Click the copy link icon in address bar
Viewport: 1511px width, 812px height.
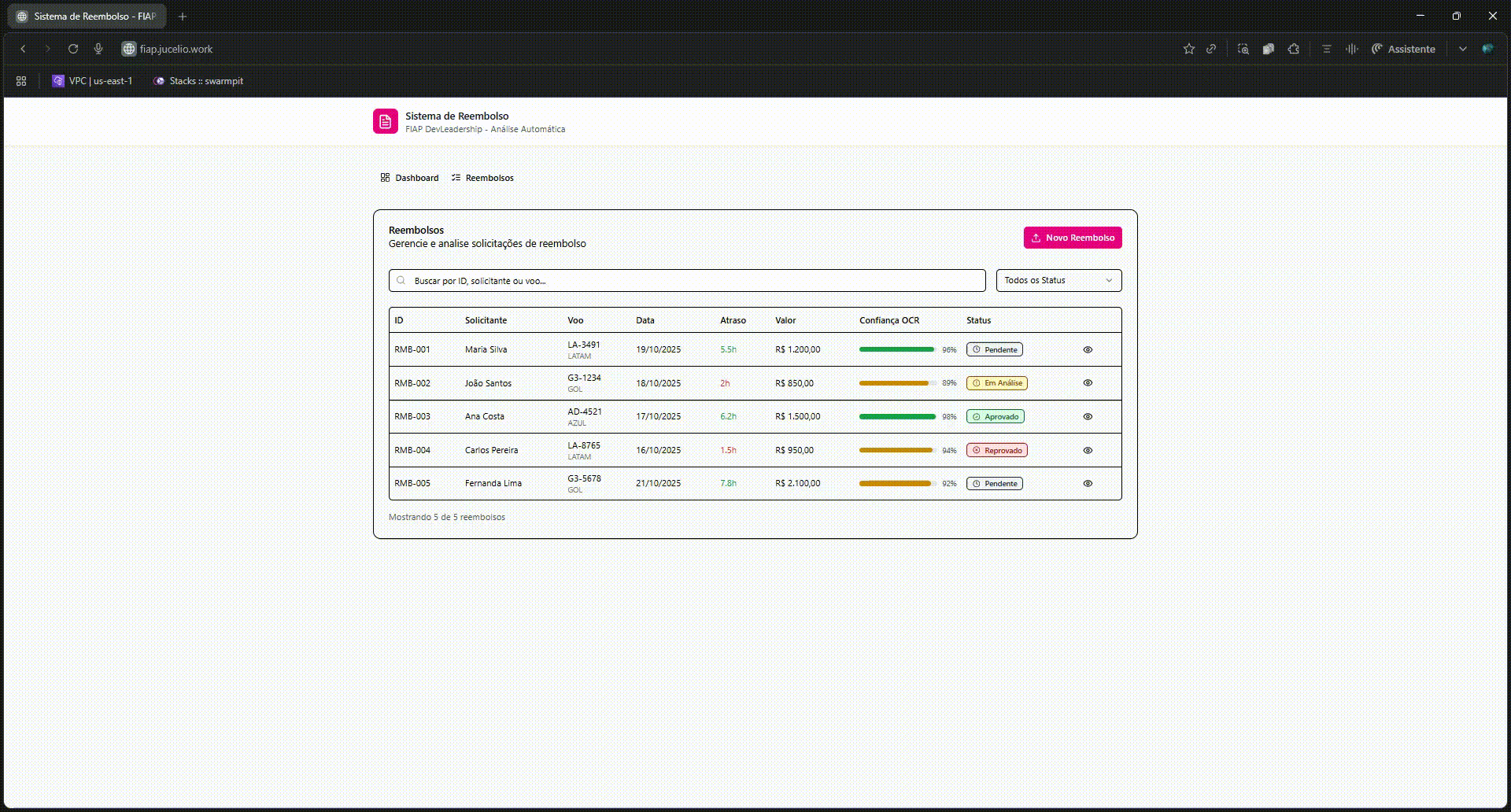pos(1211,49)
